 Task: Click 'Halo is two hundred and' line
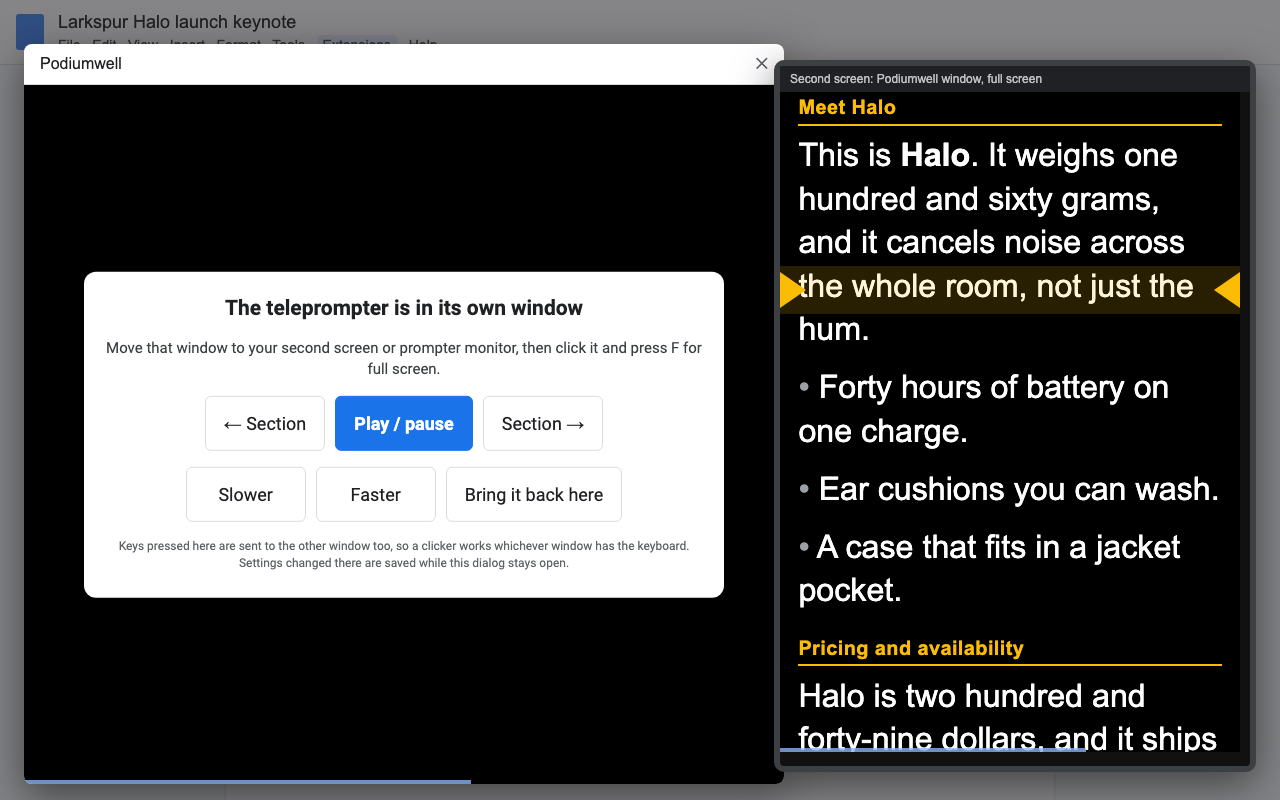tap(972, 696)
